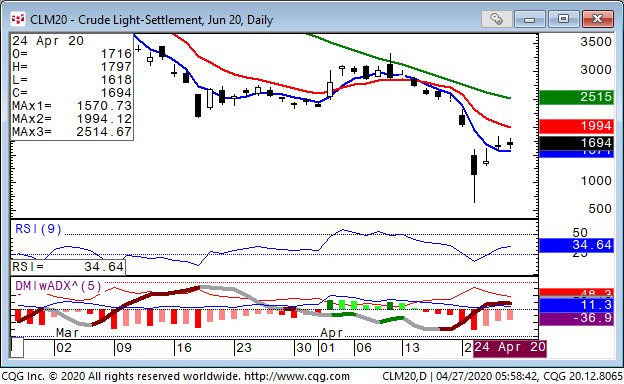Click the CQG Inc. copyright footer text
Image resolution: width=624 pixels, height=384 pixels.
point(120,376)
